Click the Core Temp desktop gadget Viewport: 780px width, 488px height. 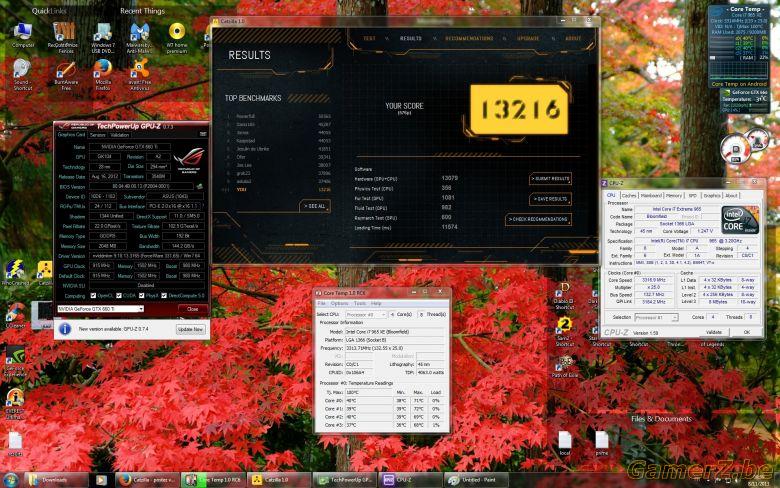[739, 46]
